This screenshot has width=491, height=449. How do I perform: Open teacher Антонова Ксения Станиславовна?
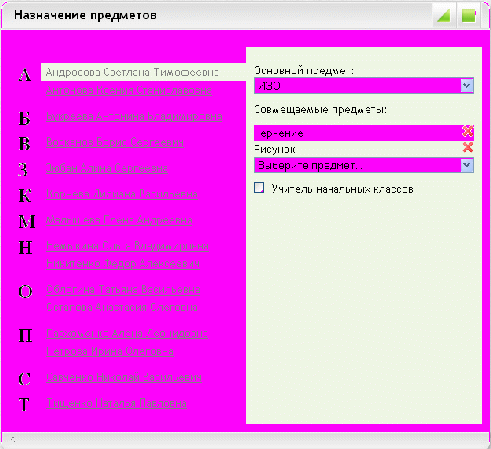[x=129, y=90]
